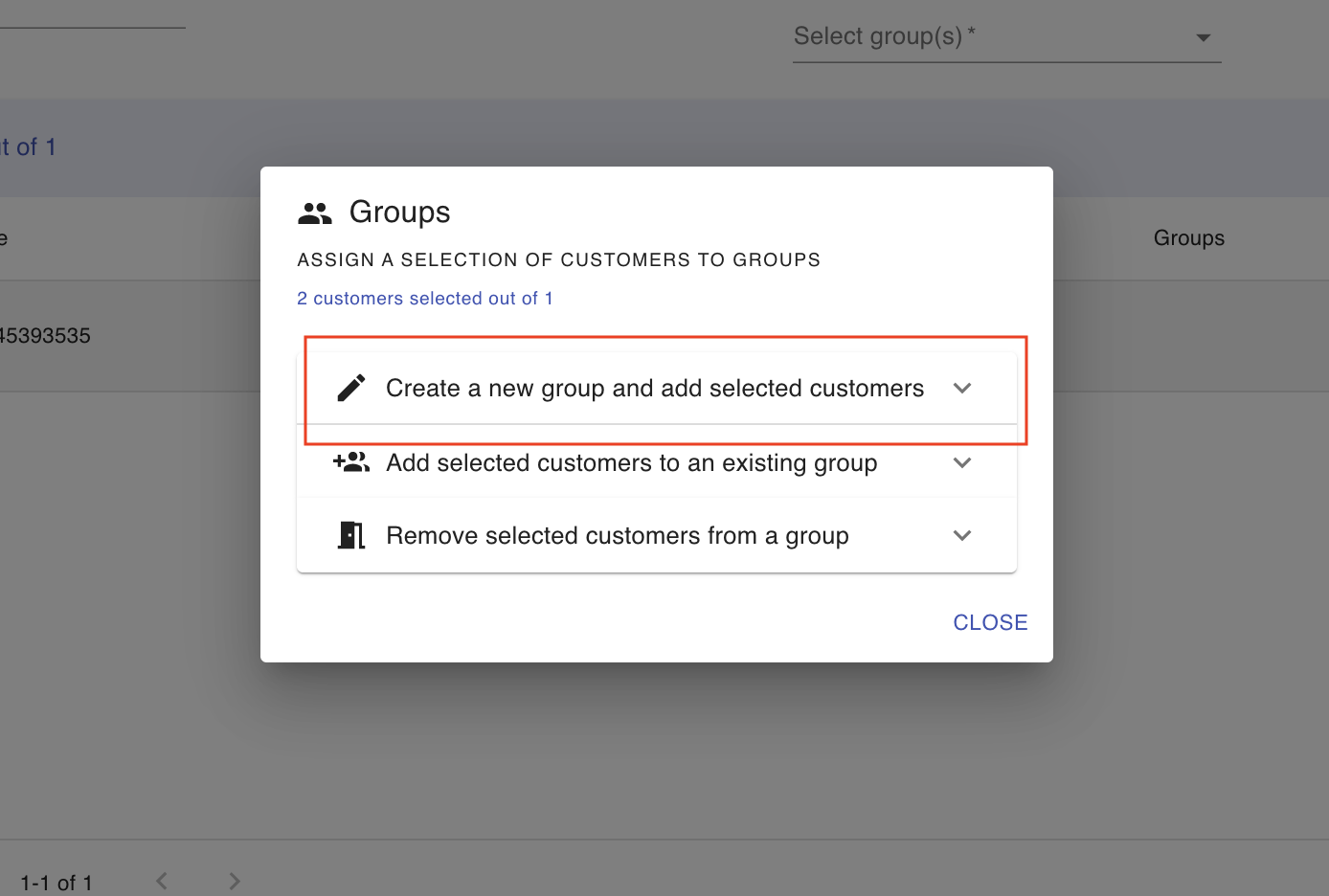Viewport: 1329px width, 896px height.
Task: Click the 'Select group(s)' field label
Action: [x=885, y=36]
